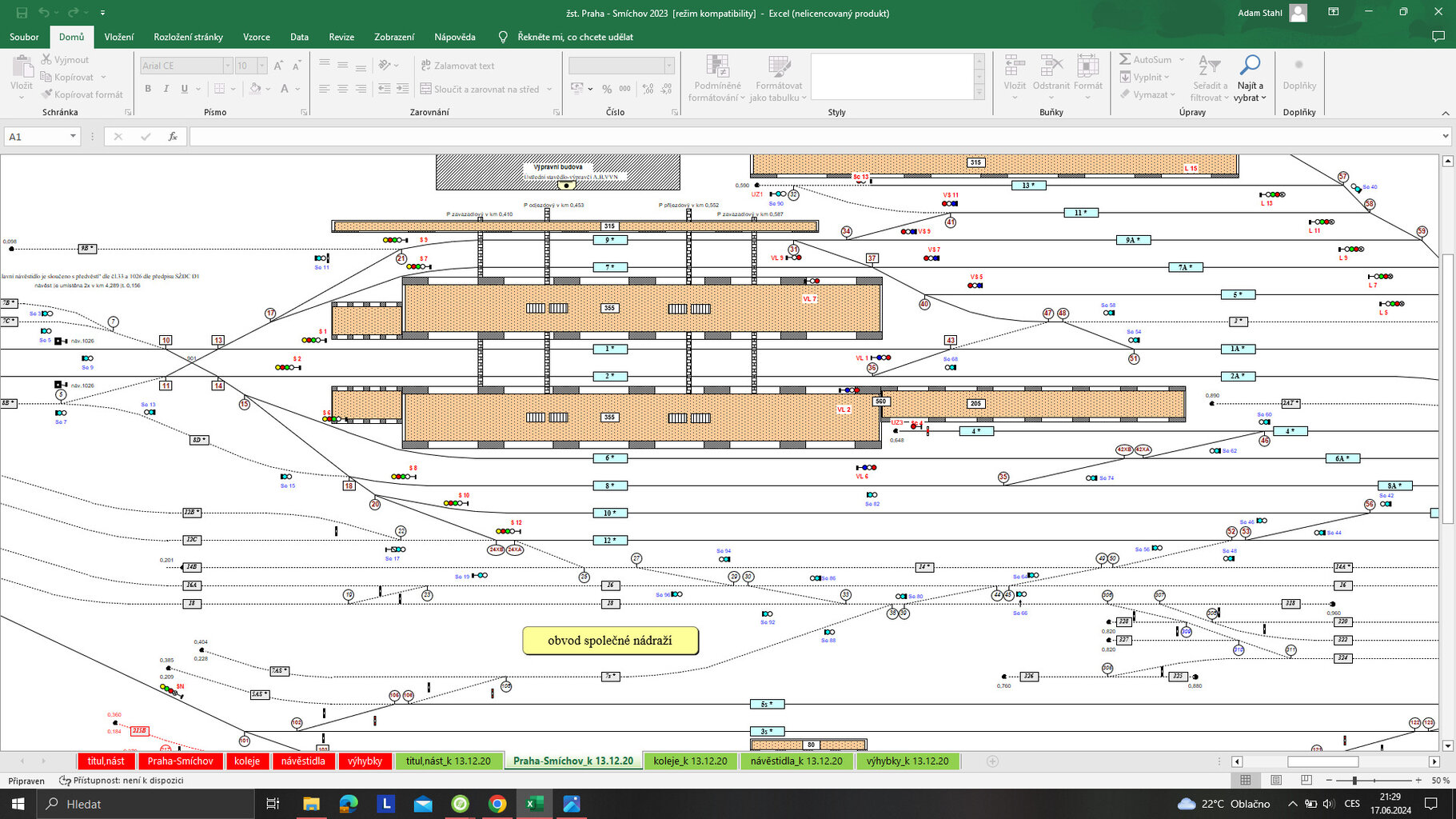
Task: Open Formátovat jako tabulku gallery
Action: [x=779, y=78]
